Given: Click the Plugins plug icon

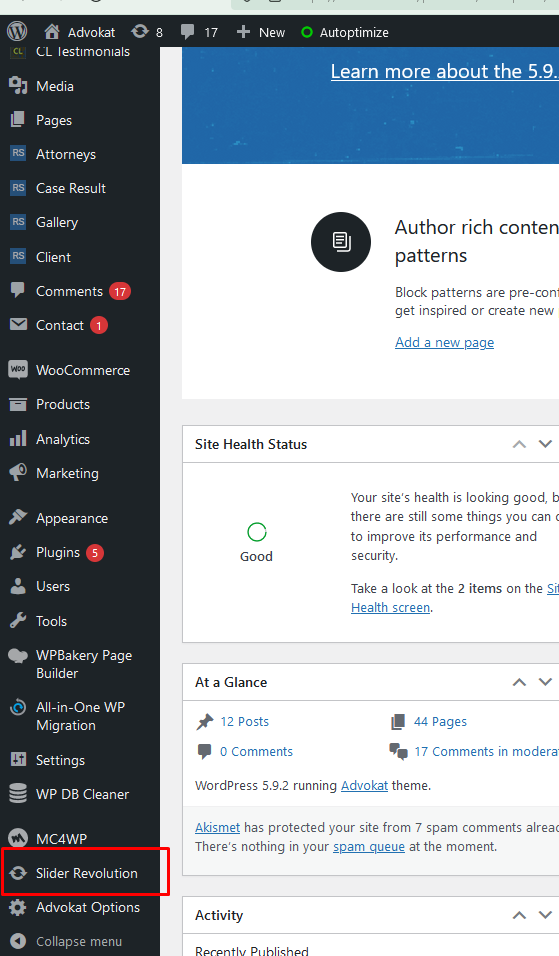Looking at the screenshot, I should click(x=18, y=552).
